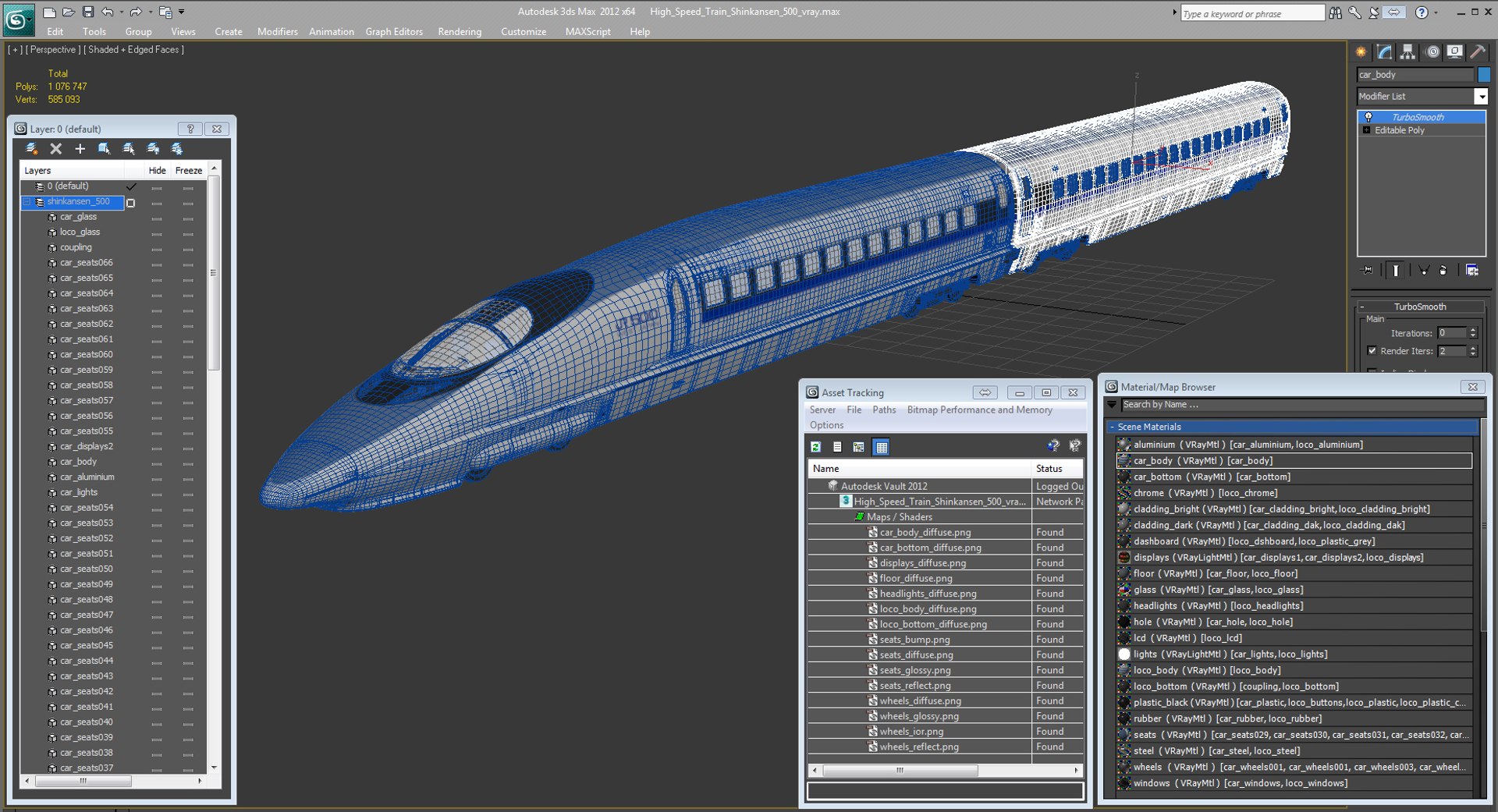Image resolution: width=1498 pixels, height=812 pixels.
Task: Hide/unhide all layers icon in Layer toolbar
Action: click(153, 148)
